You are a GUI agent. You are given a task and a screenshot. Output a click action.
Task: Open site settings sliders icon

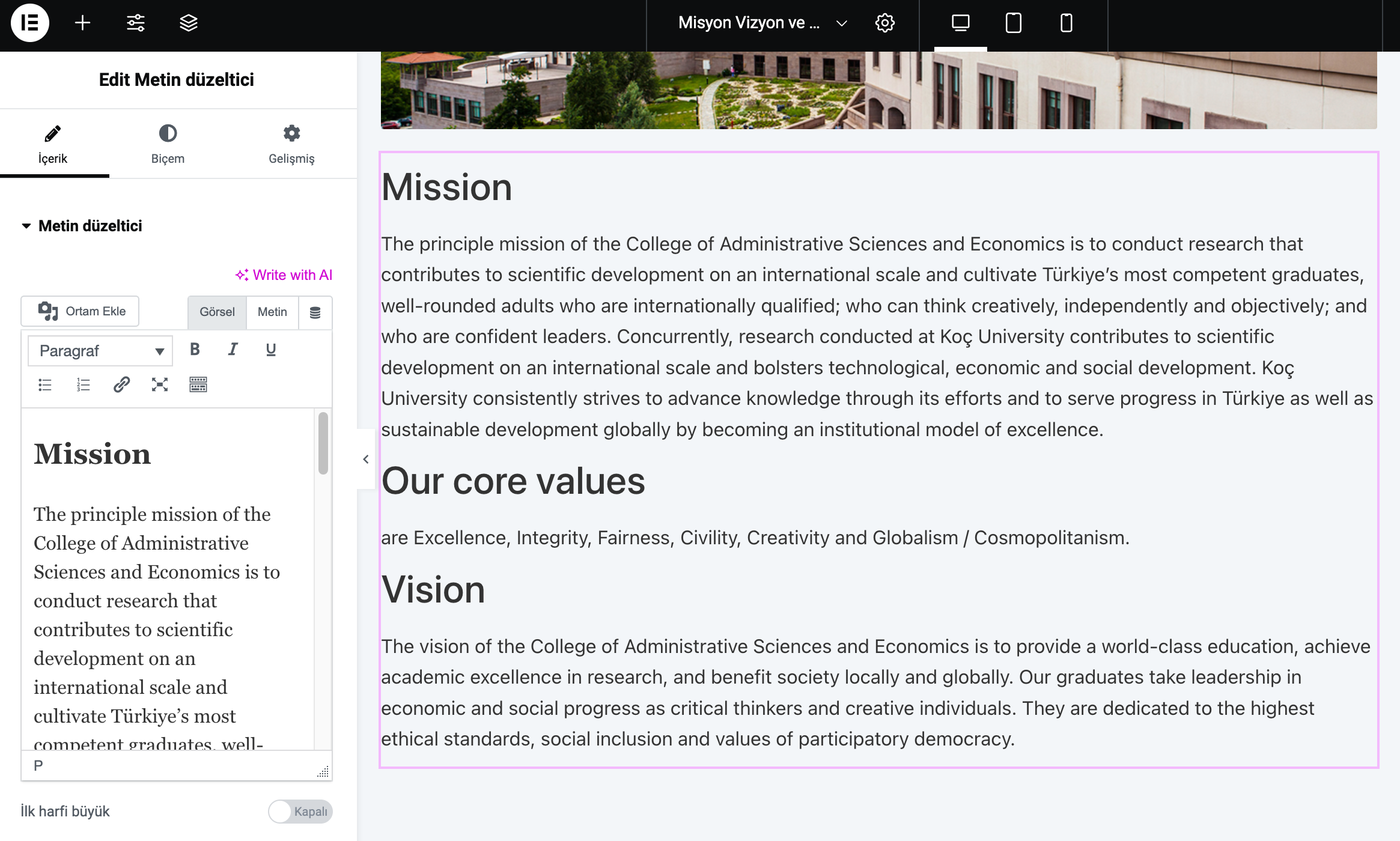pyautogui.click(x=136, y=23)
